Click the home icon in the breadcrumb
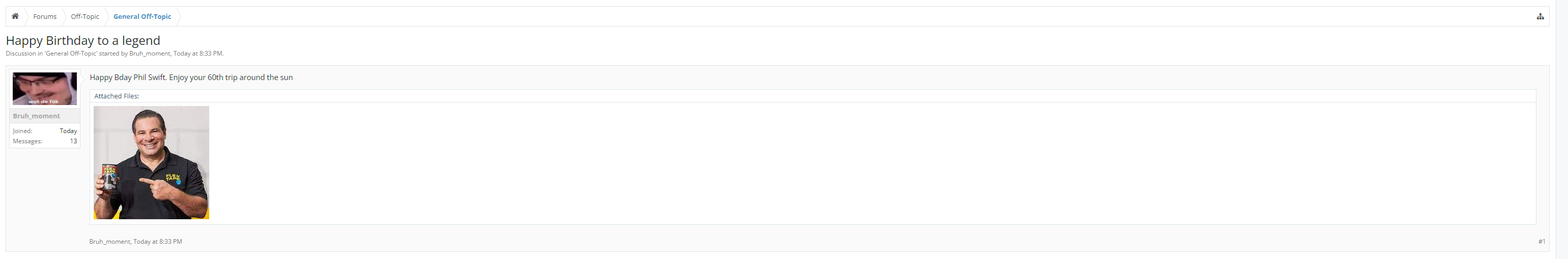 click(15, 16)
